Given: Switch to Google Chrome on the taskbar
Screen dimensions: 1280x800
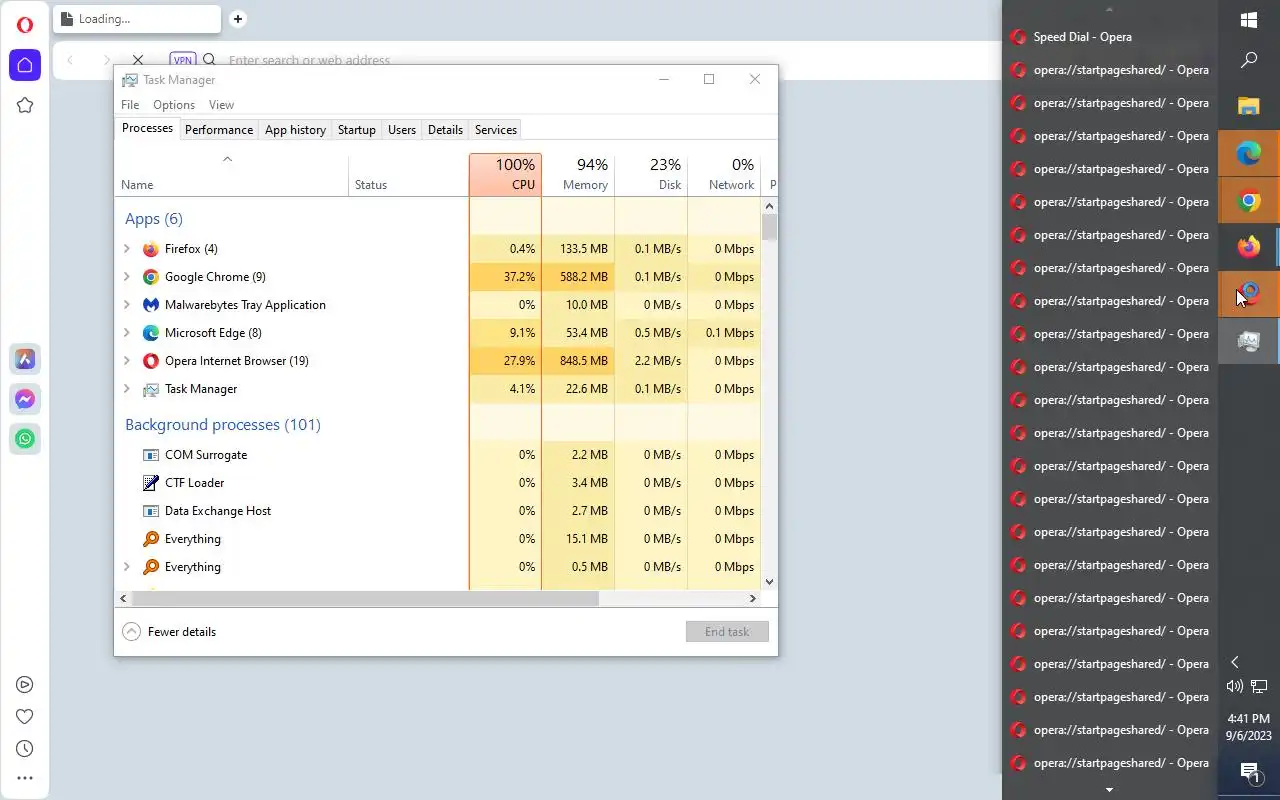Looking at the screenshot, I should pyautogui.click(x=1249, y=200).
